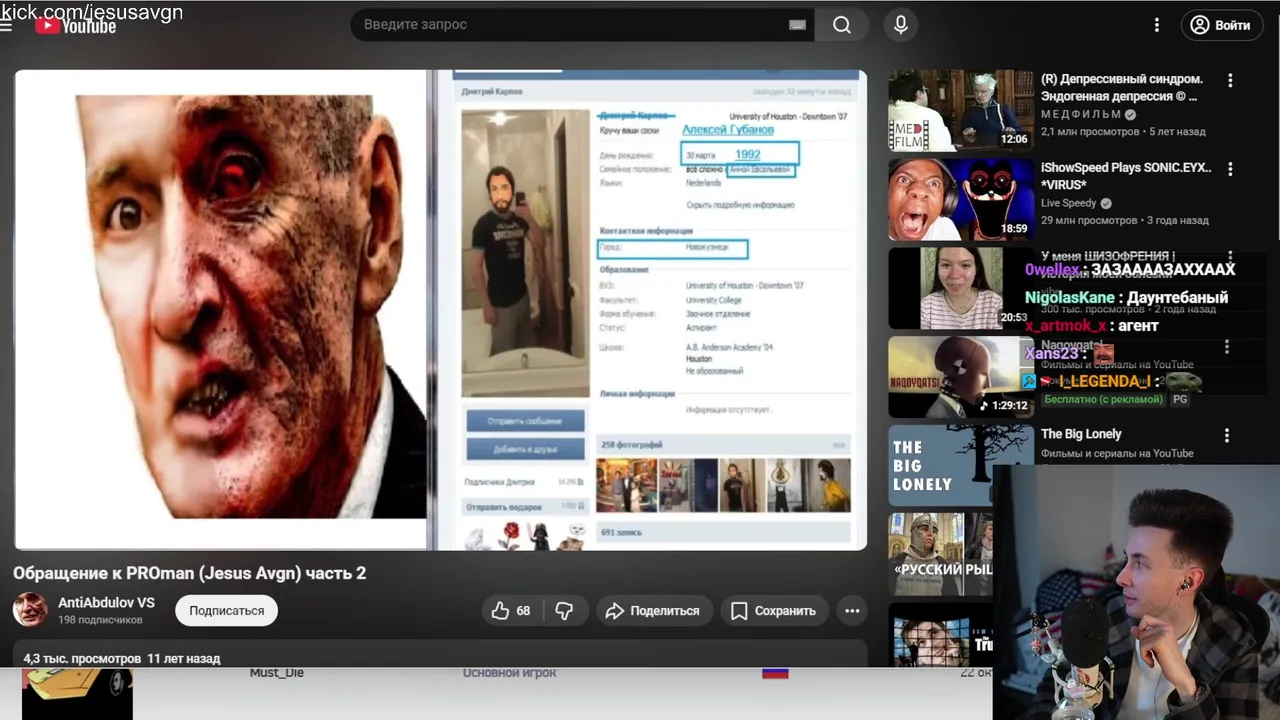
Task: Open Депрессивный синдром video thumbnail
Action: (961, 110)
